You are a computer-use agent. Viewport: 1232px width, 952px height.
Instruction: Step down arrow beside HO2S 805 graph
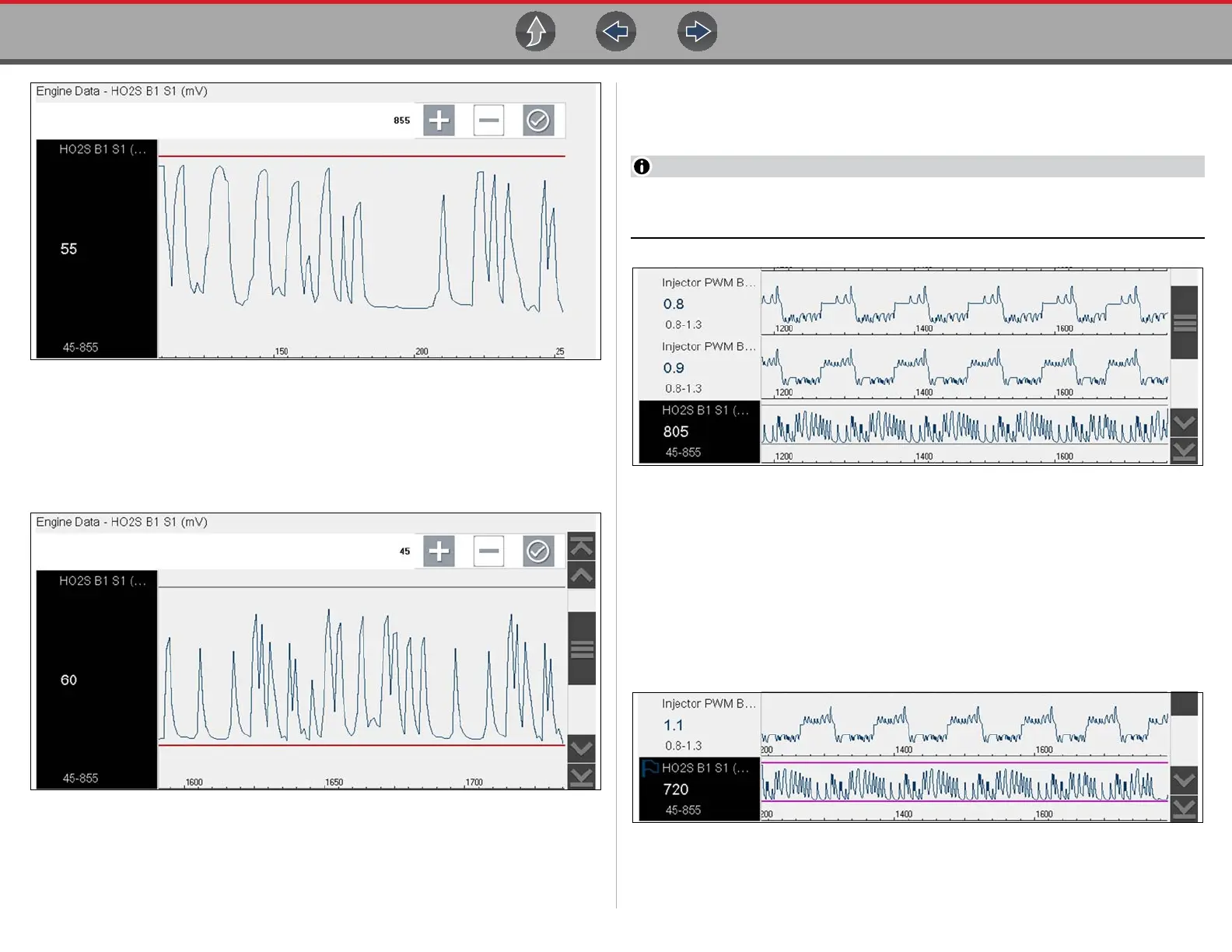point(1185,423)
